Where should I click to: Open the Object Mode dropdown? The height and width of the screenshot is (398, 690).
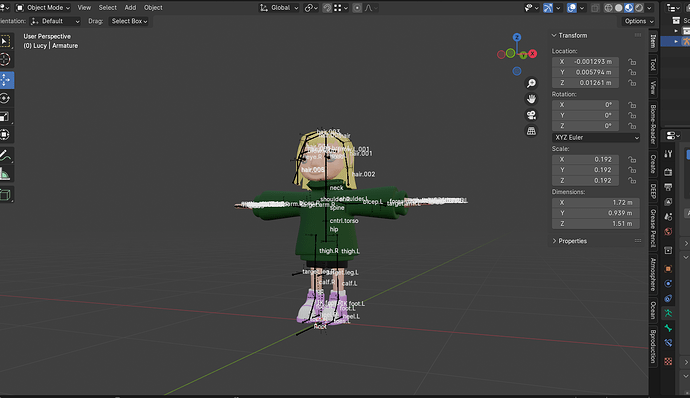tap(43, 7)
